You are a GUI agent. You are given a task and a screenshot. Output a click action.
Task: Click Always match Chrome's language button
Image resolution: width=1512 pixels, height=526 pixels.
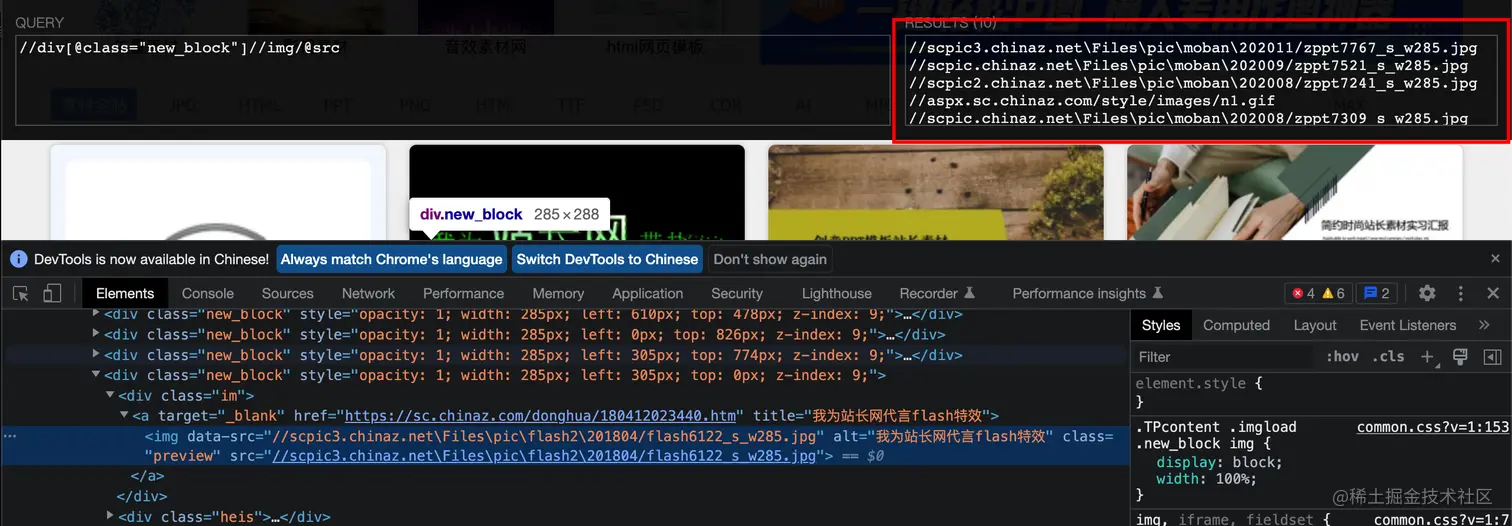click(392, 259)
